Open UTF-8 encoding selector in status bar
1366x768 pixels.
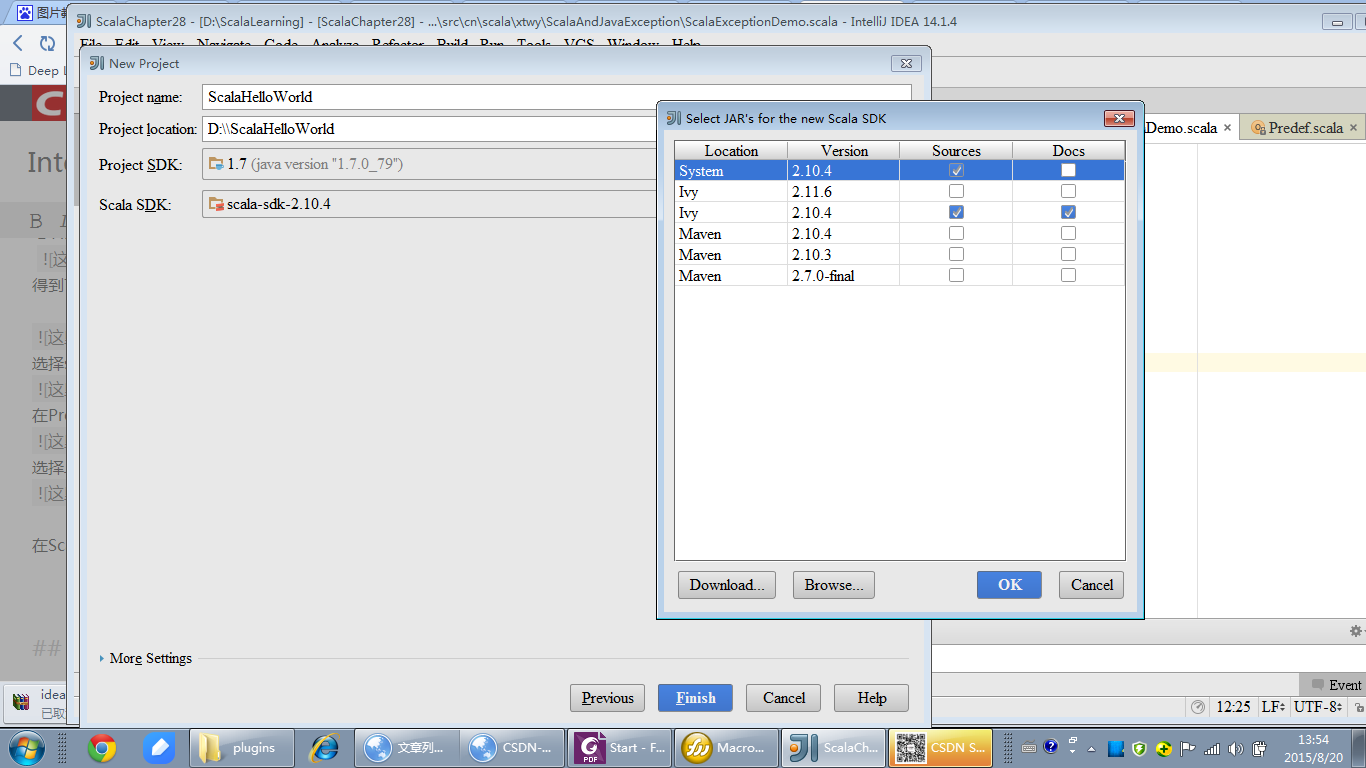pyautogui.click(x=1317, y=707)
